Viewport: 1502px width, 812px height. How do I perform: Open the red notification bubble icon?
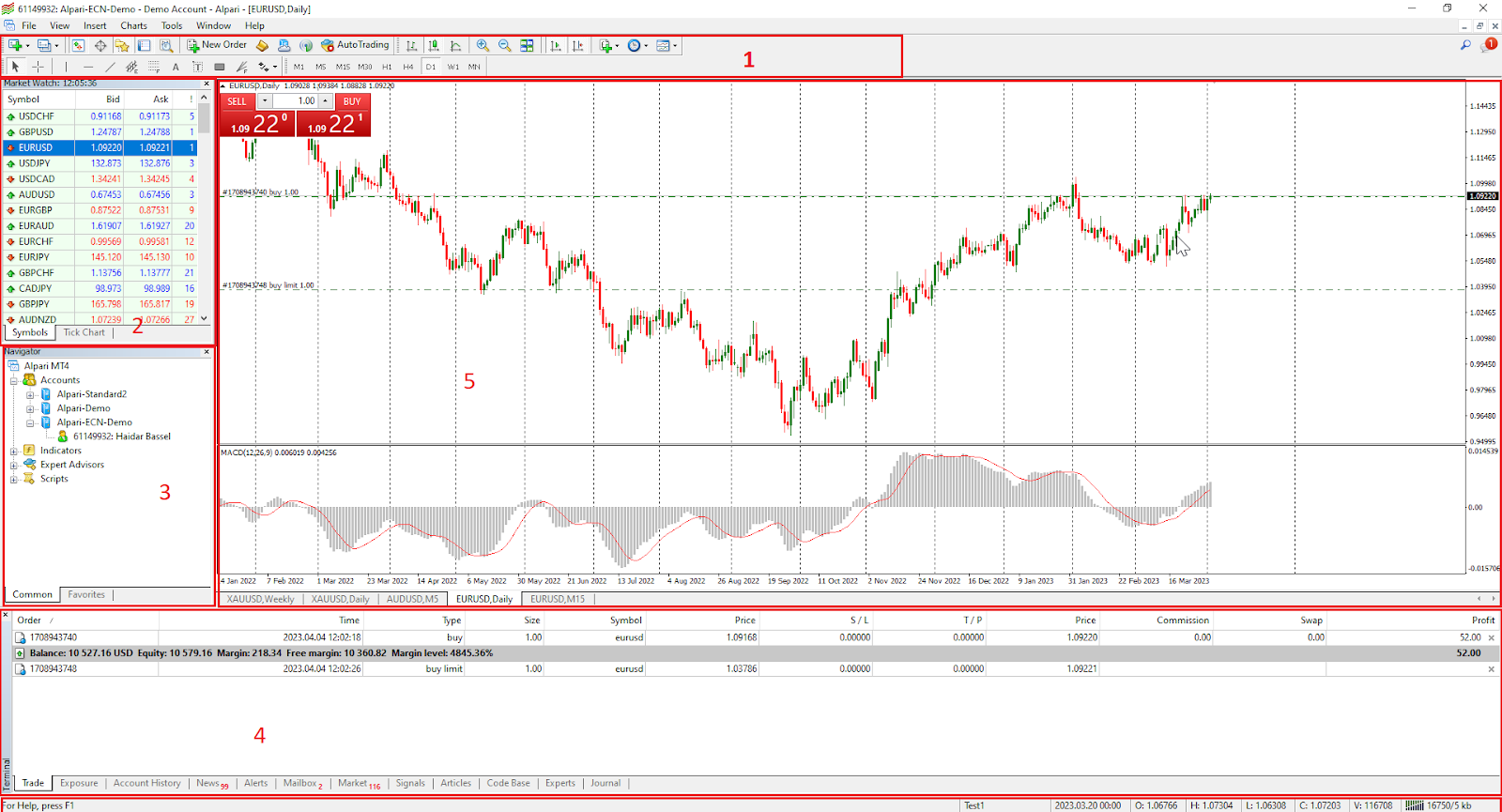[x=1489, y=44]
